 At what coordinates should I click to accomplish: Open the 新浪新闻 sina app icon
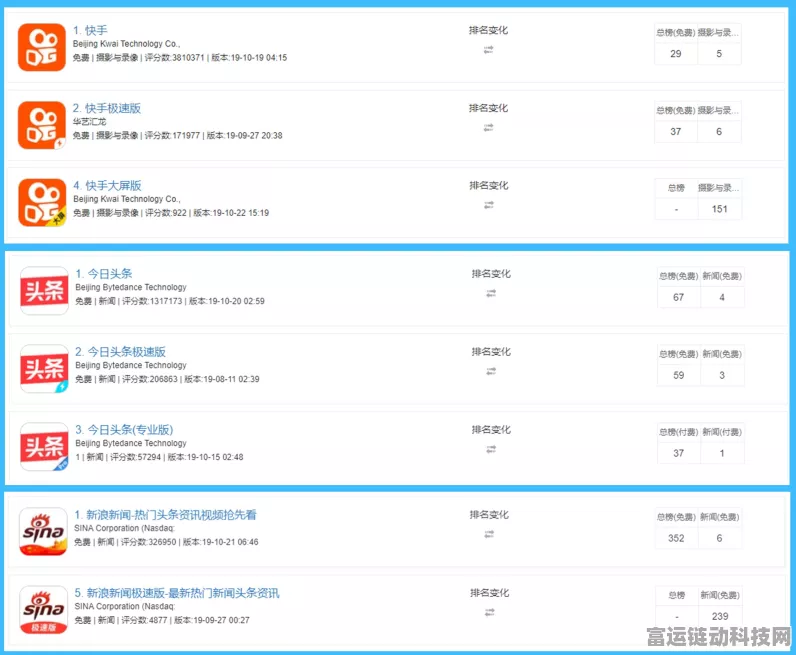43,532
